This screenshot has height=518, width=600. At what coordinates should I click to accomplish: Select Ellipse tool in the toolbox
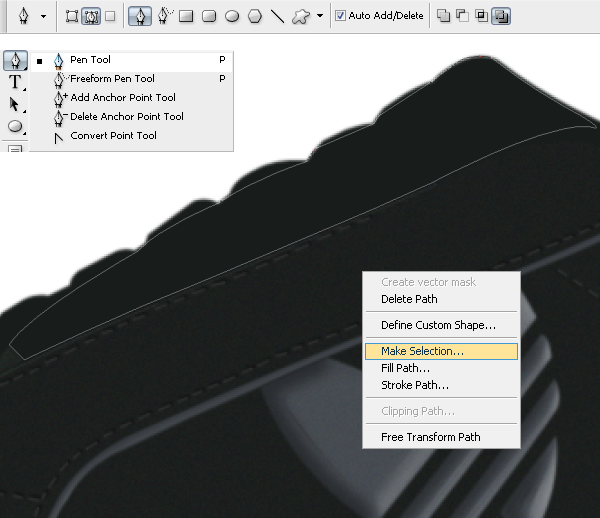[15, 126]
